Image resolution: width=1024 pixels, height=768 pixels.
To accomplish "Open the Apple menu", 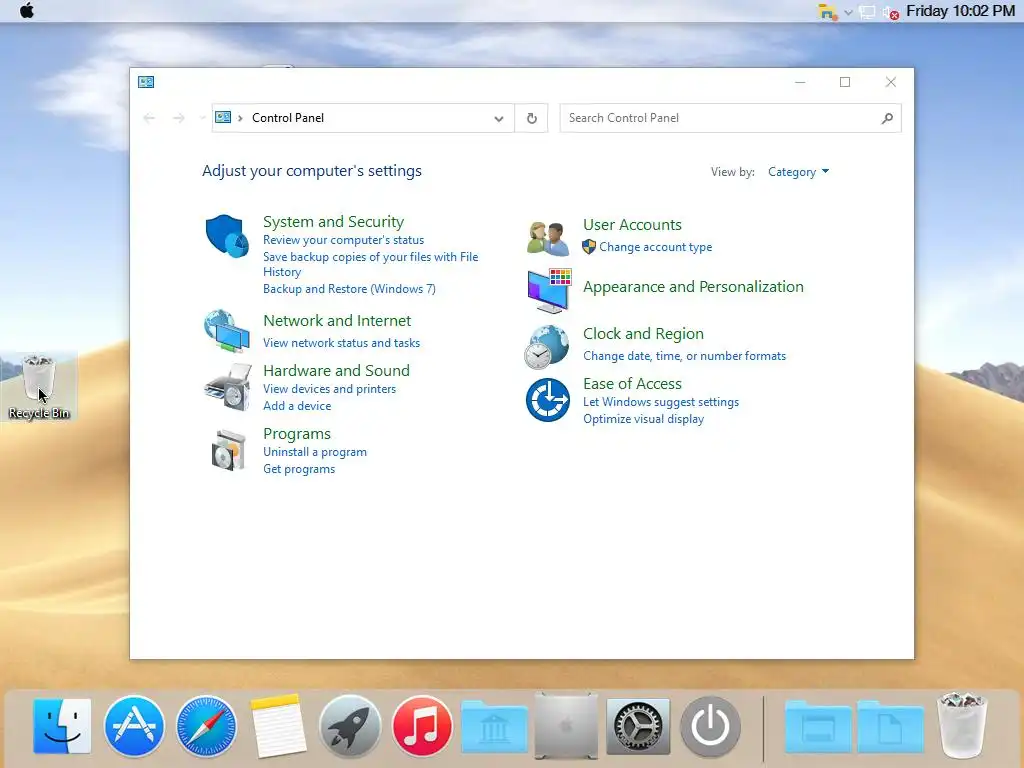I will coord(27,11).
